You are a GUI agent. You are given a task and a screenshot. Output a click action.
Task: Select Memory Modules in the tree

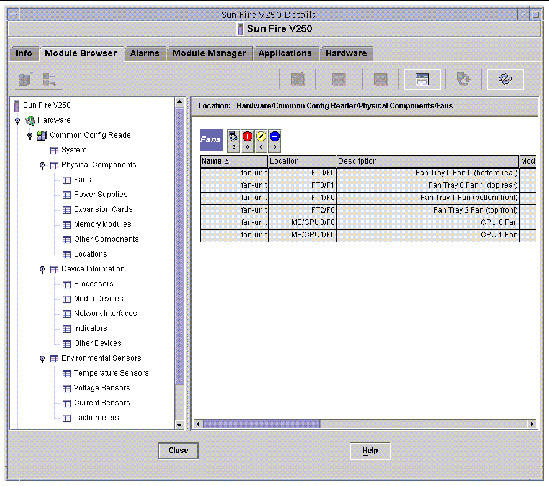pyautogui.click(x=103, y=224)
